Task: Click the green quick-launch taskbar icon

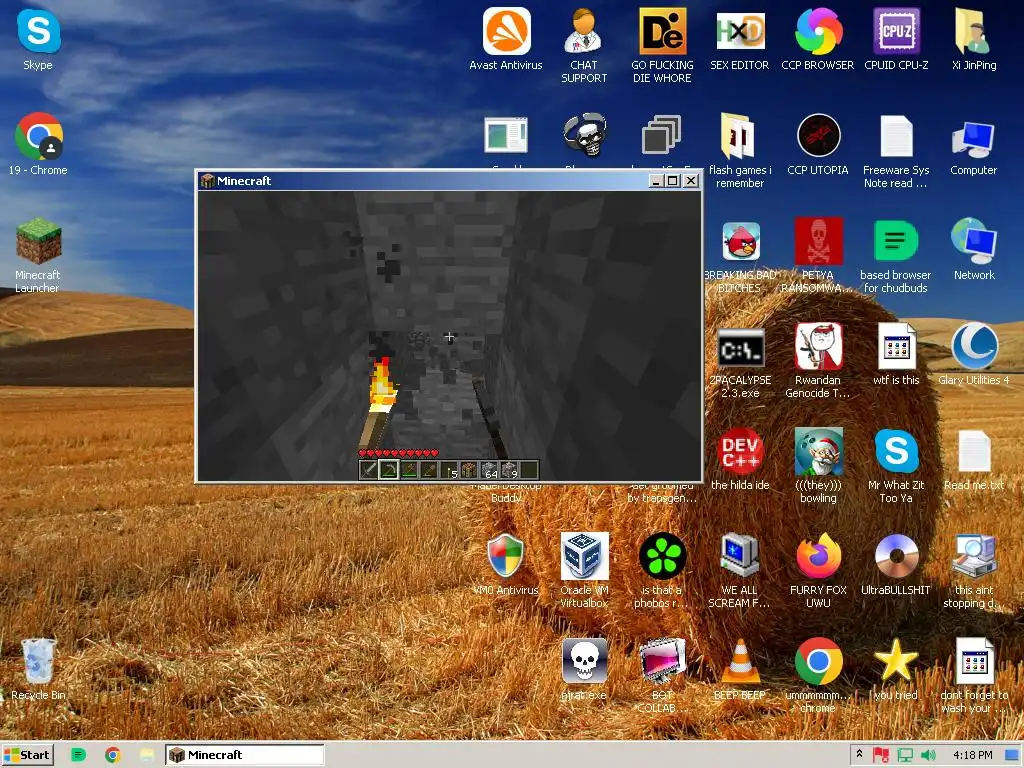Action: coord(78,755)
